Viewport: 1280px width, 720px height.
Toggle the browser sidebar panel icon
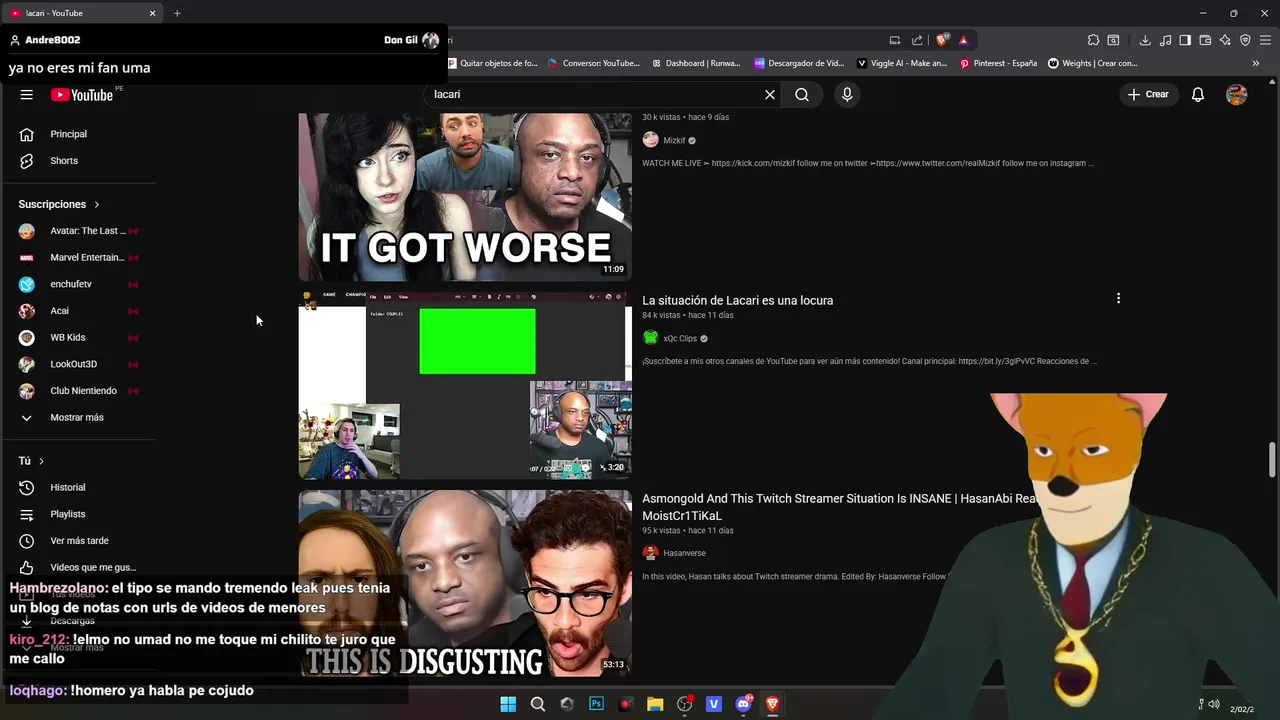point(1185,40)
